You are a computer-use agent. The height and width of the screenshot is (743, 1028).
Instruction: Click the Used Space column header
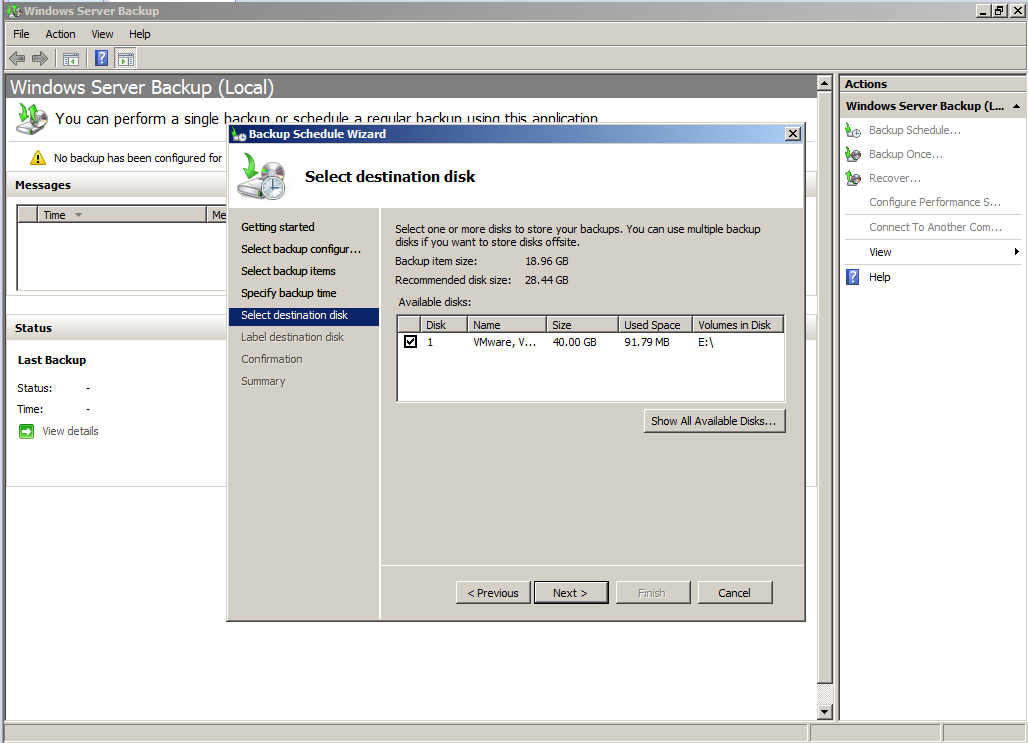pos(655,325)
